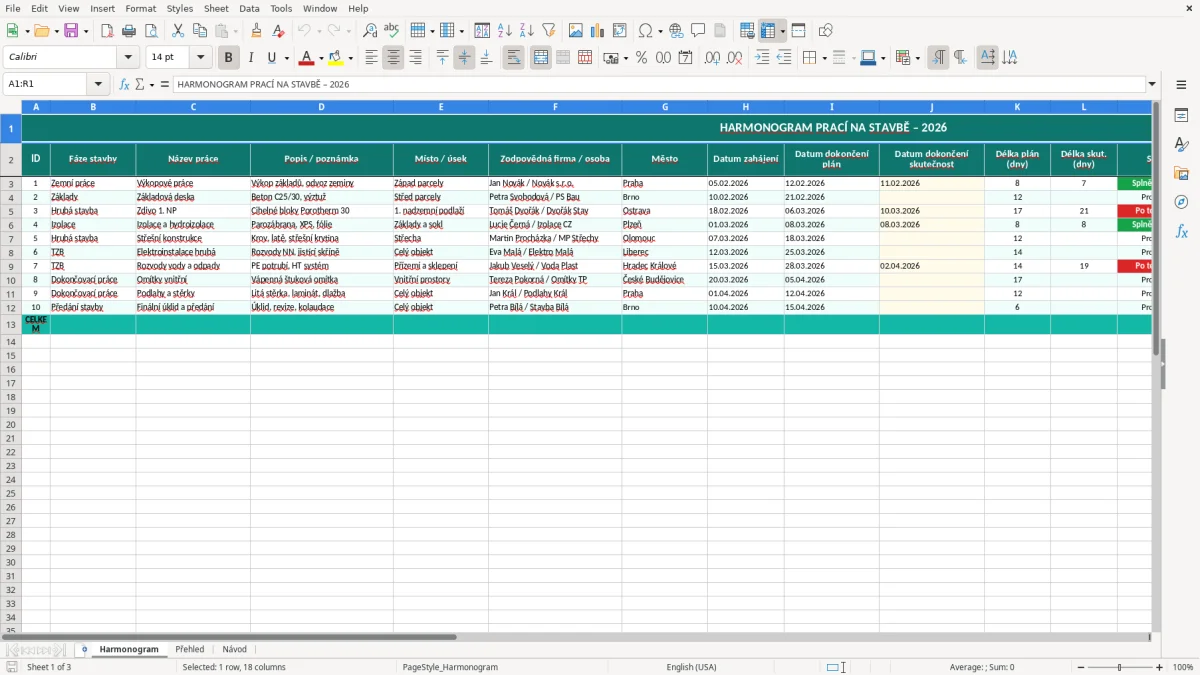This screenshot has width=1200, height=675.
Task: Toggle Bold formatting
Action: pos(229,58)
